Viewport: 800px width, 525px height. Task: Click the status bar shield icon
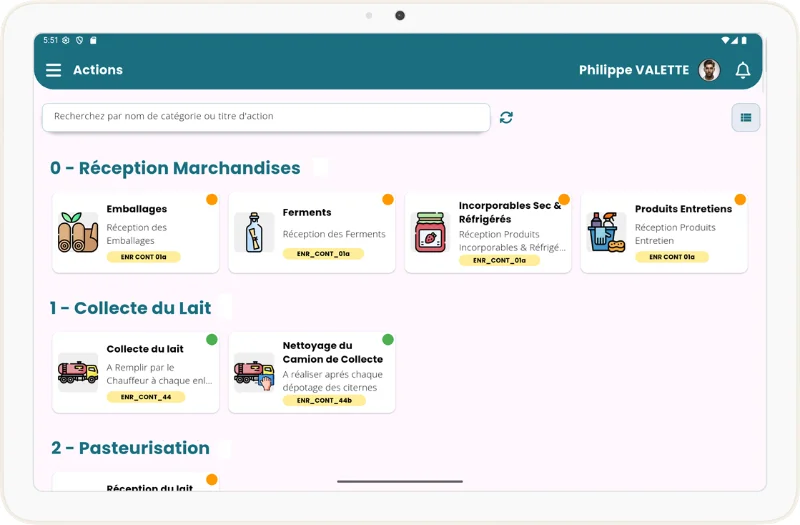click(x=80, y=40)
